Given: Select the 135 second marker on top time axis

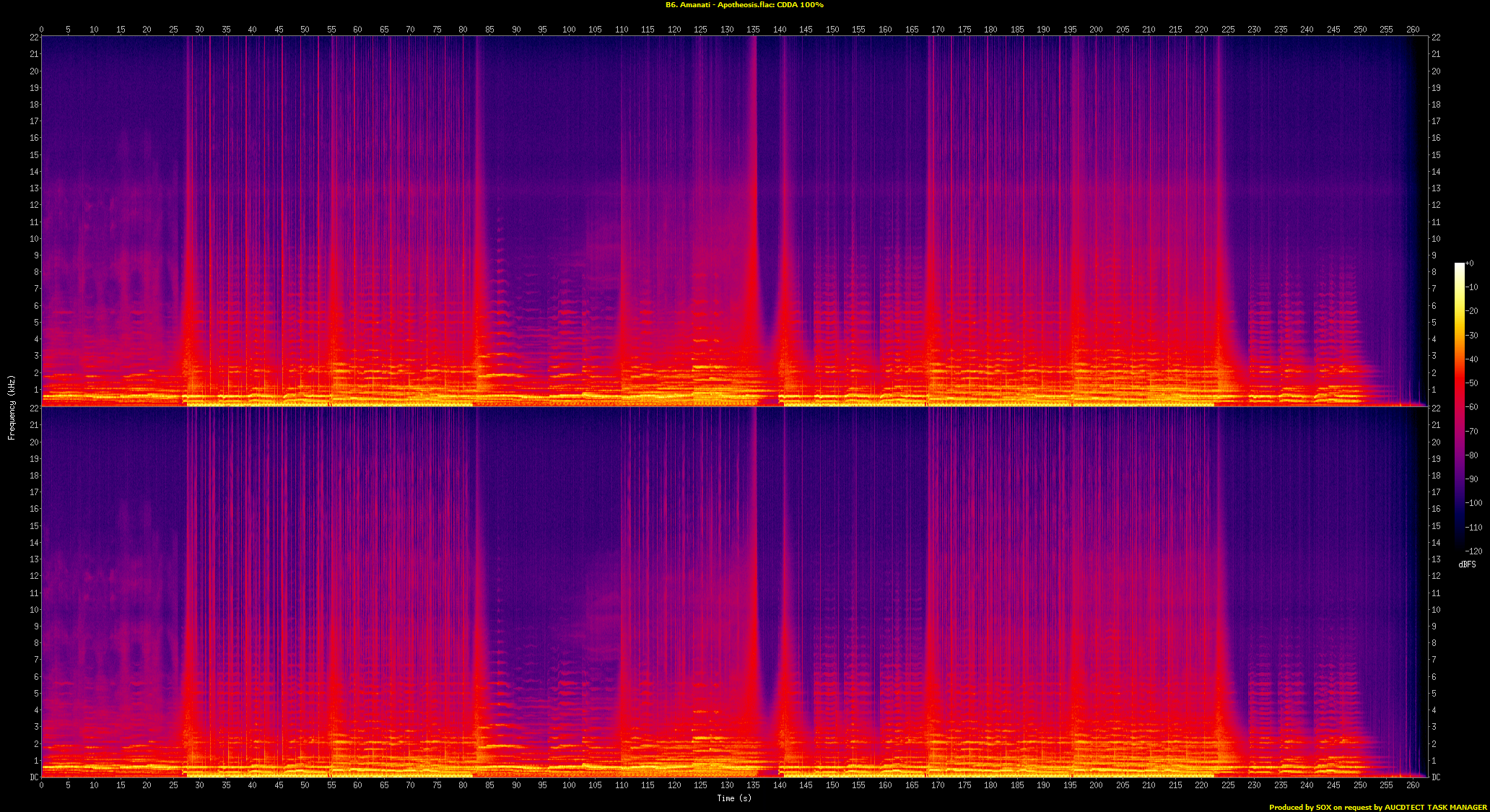Looking at the screenshot, I should click(x=753, y=30).
